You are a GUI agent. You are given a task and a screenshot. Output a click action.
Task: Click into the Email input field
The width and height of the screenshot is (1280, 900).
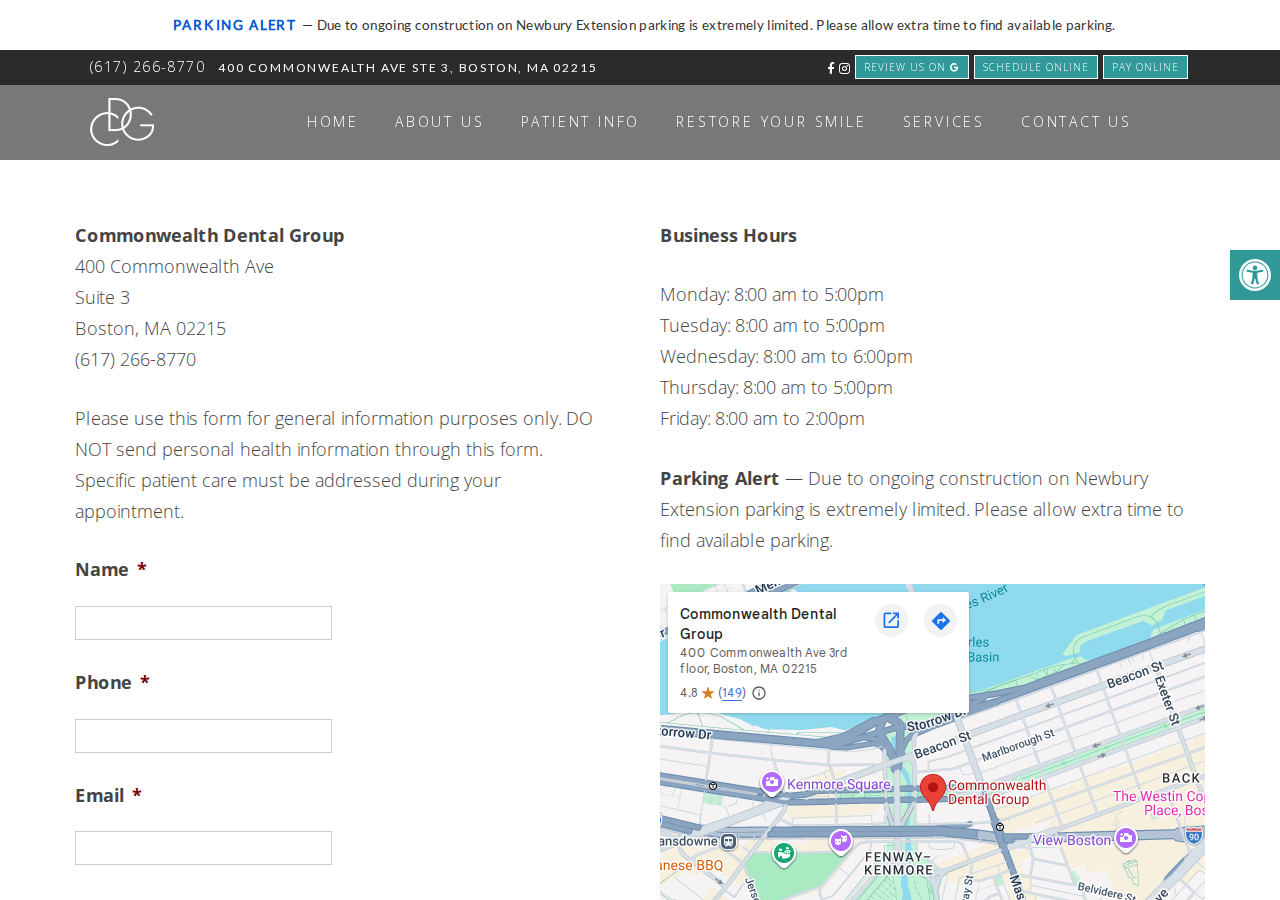(x=203, y=848)
